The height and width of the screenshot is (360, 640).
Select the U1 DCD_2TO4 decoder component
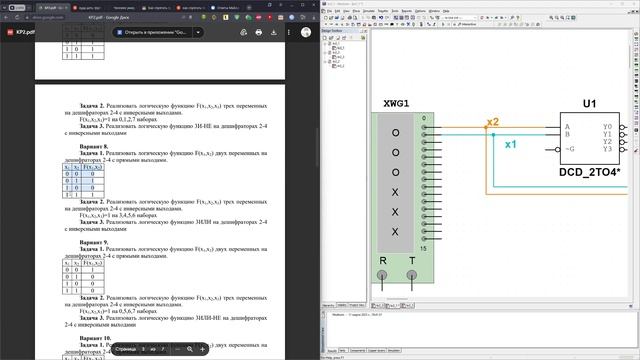click(x=589, y=138)
